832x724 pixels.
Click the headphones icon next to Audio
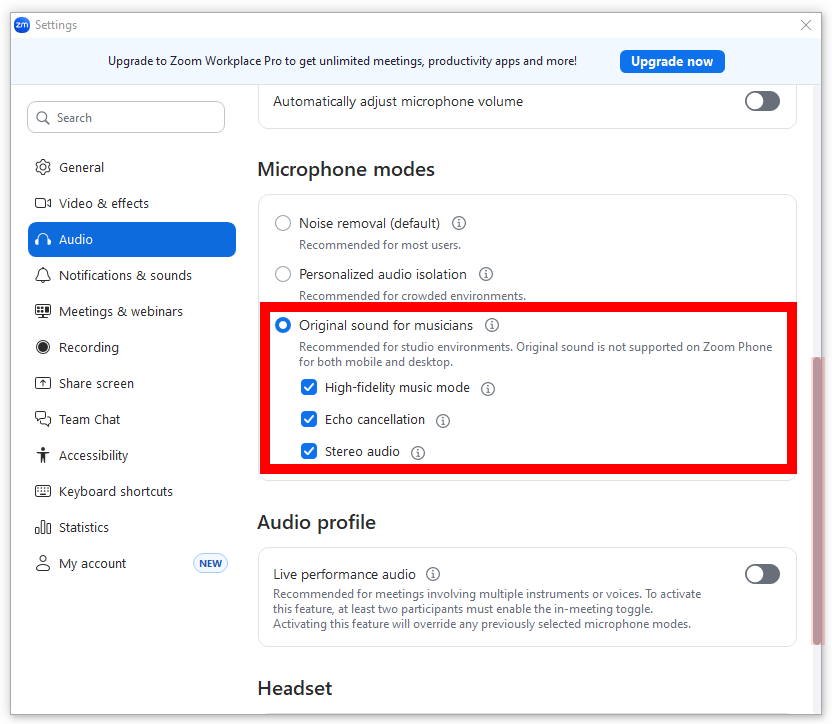click(x=42, y=239)
